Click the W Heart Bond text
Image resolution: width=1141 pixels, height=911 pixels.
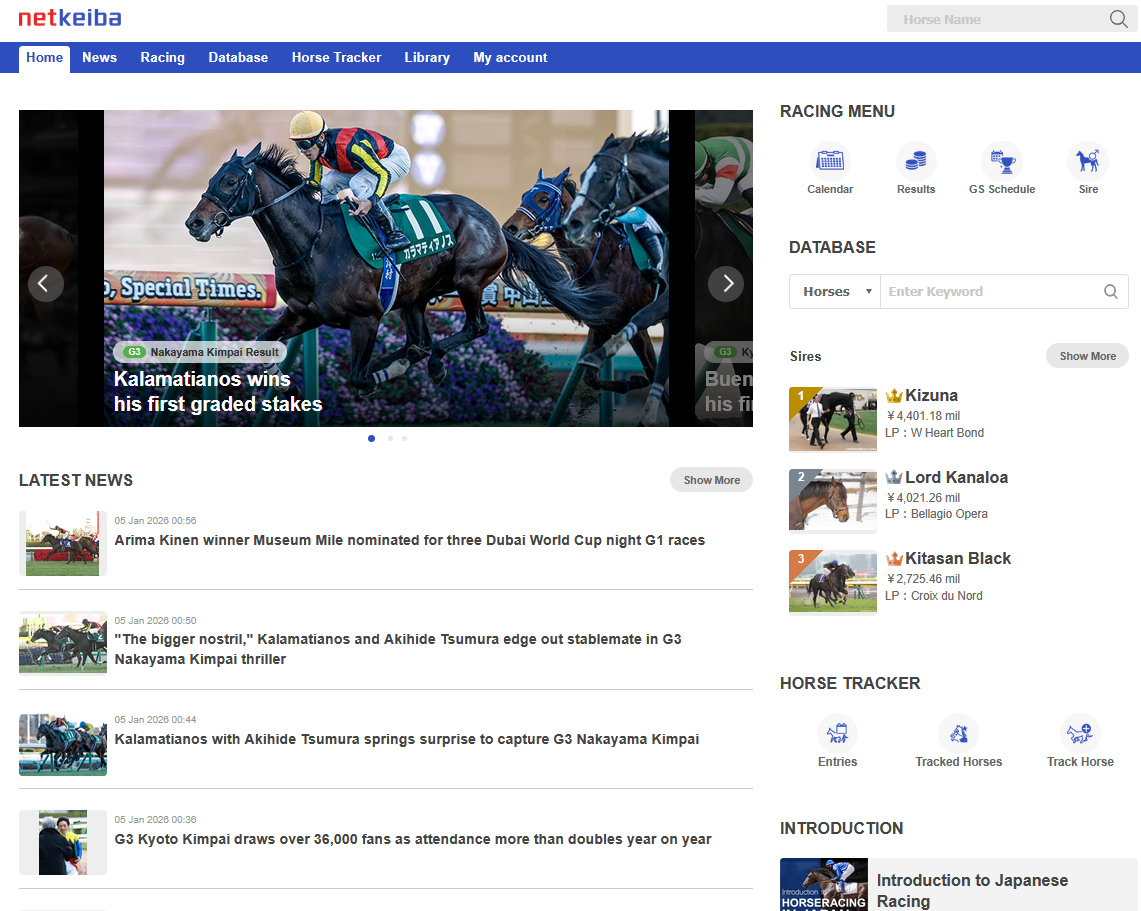click(x=947, y=433)
